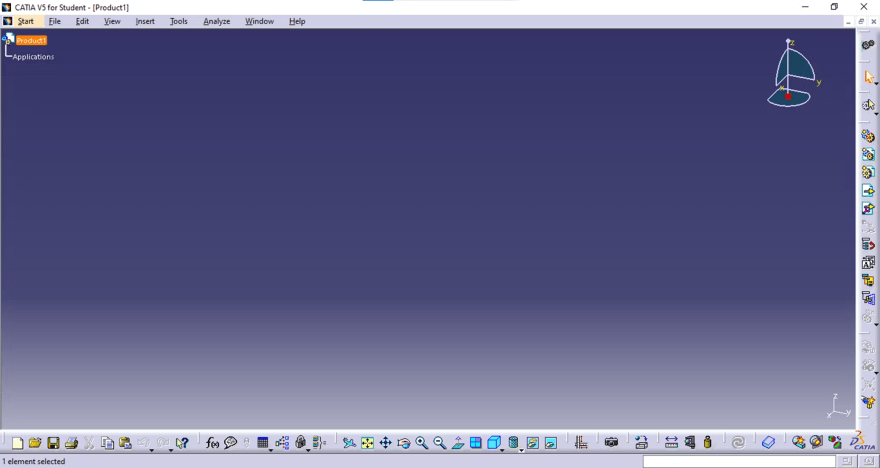Viewport: 880px width, 468px height.
Task: Click the Hide/Show icon
Action: pos(533,443)
